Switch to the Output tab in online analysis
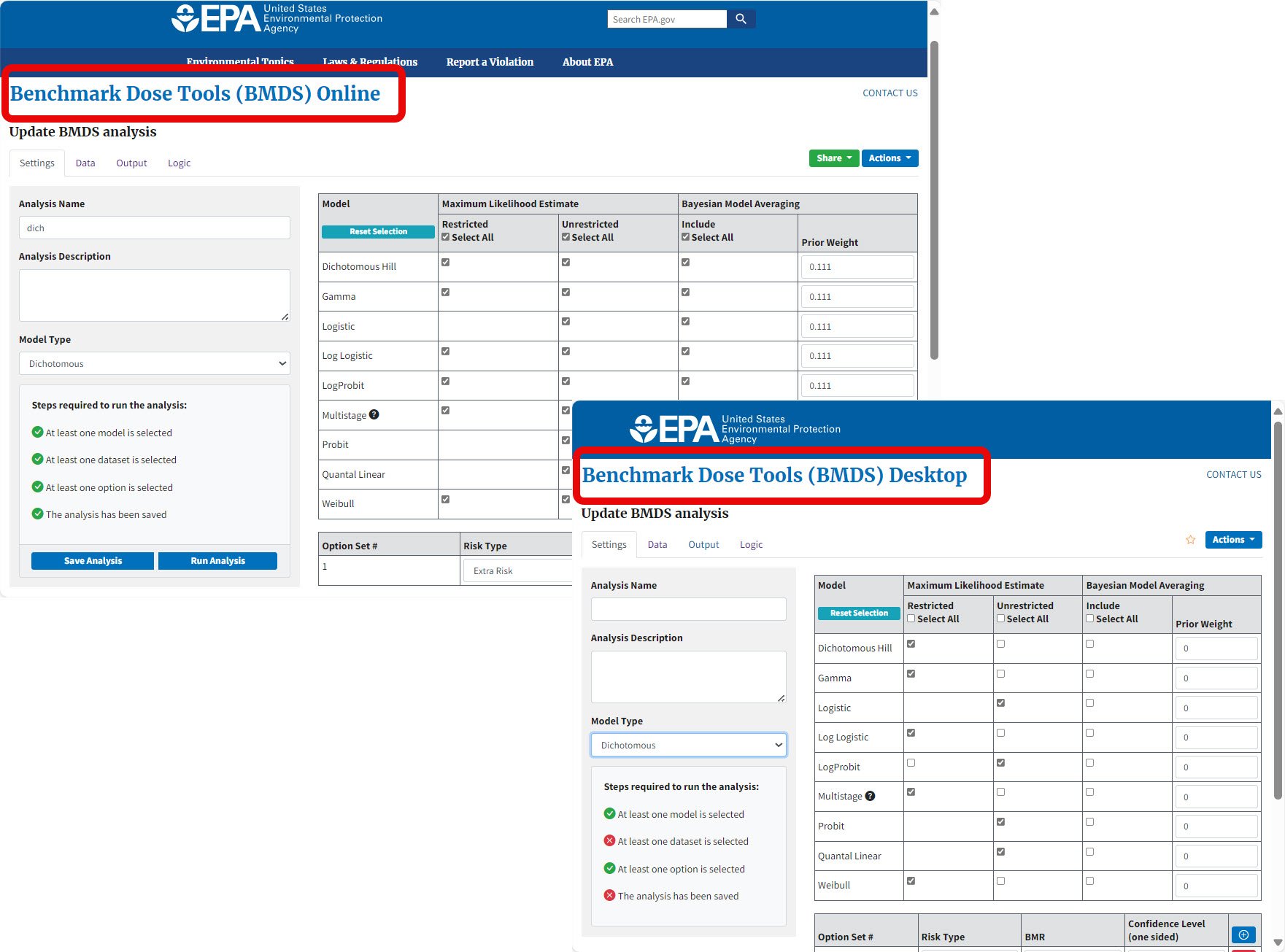The image size is (1285, 952). (131, 163)
